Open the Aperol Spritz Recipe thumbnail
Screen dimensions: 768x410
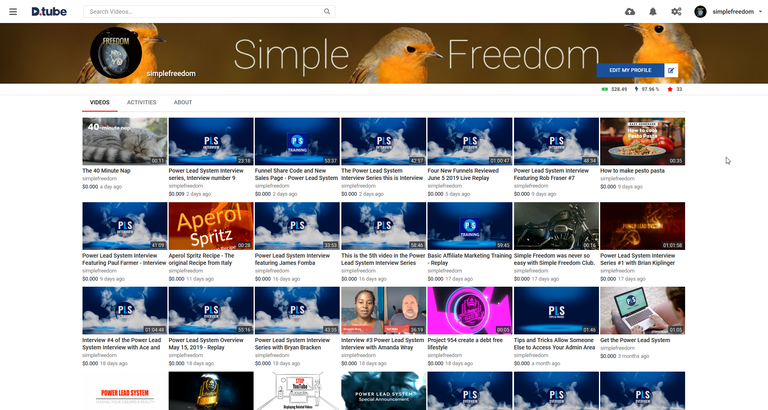[211, 226]
